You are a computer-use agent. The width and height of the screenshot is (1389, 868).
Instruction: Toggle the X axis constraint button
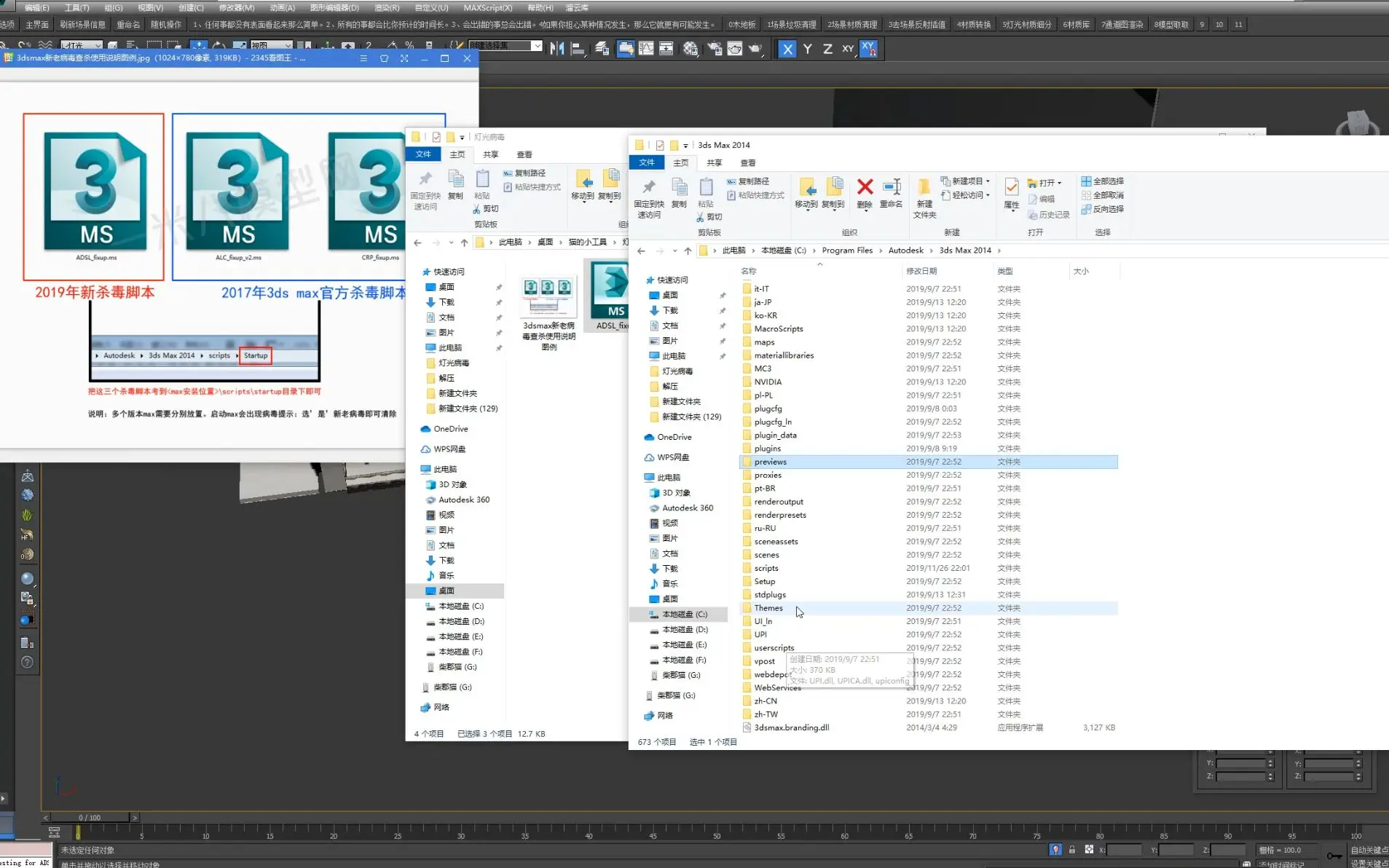pyautogui.click(x=787, y=49)
